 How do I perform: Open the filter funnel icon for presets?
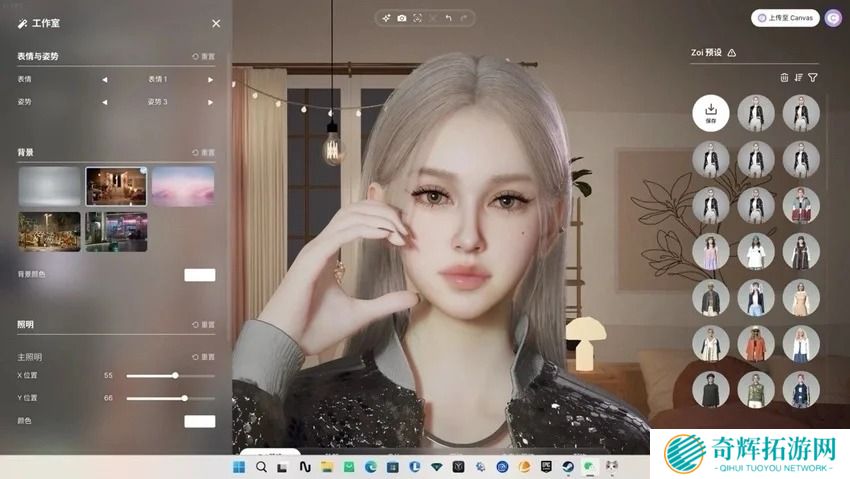click(x=812, y=77)
